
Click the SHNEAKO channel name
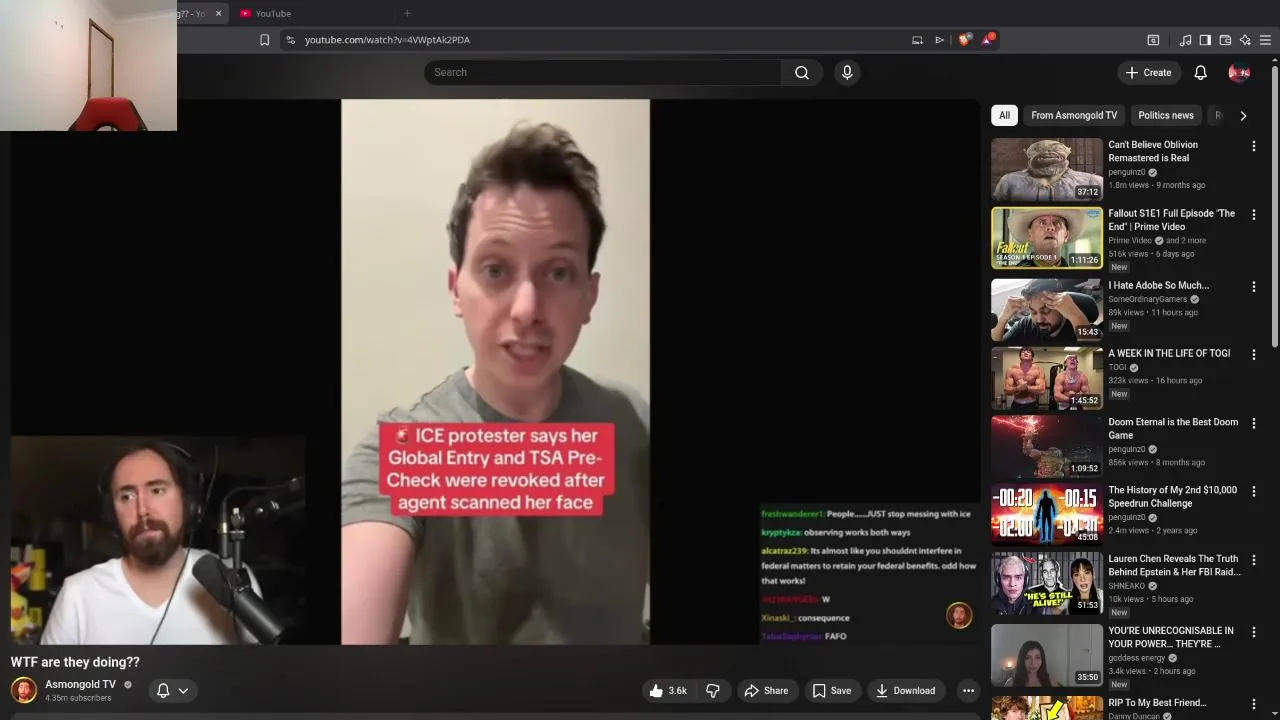(x=1126, y=586)
